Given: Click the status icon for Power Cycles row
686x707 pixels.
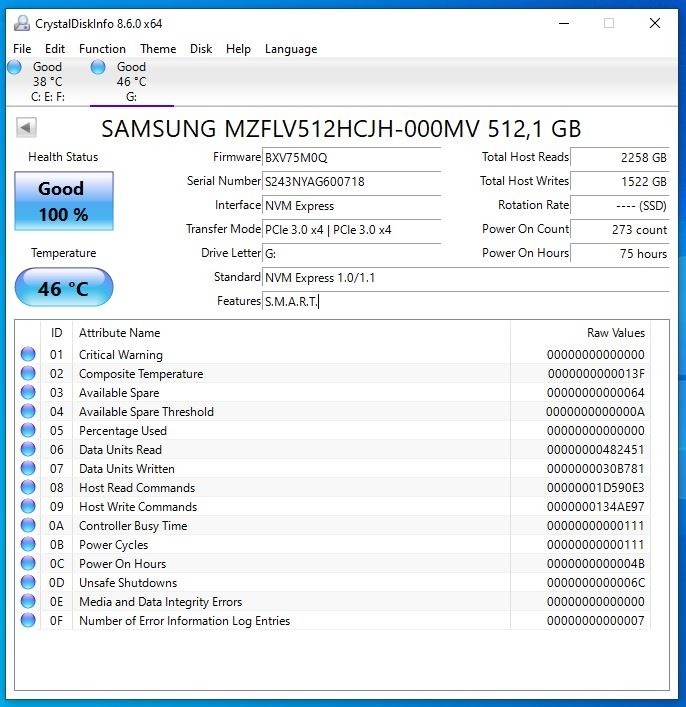Looking at the screenshot, I should (28, 544).
